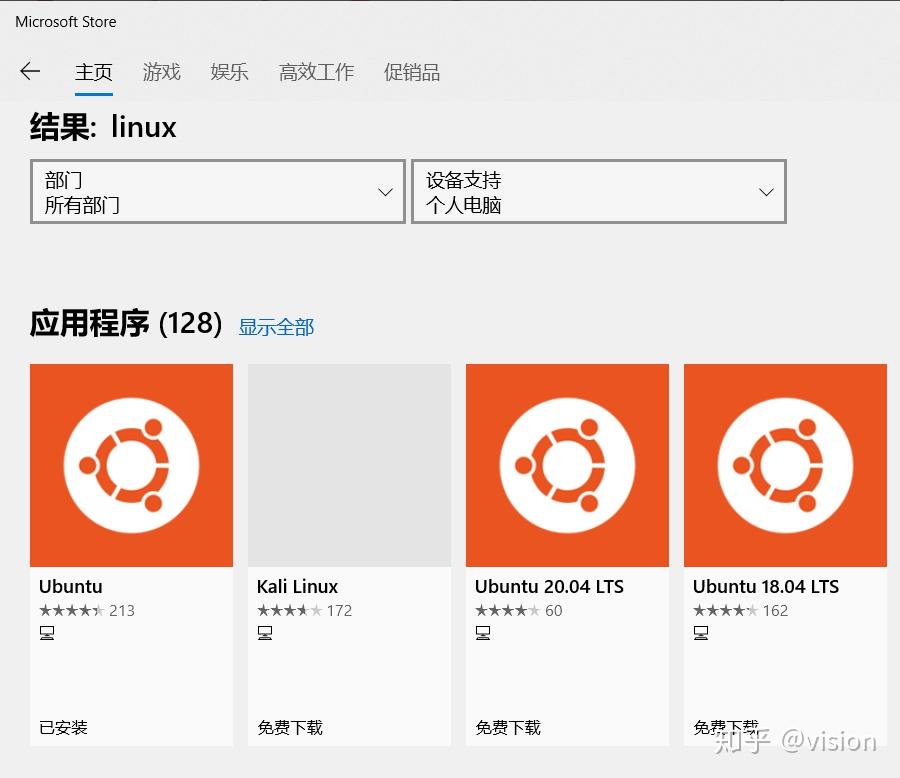
Task: Click the star rating for Ubuntu 213
Action: coord(72,610)
